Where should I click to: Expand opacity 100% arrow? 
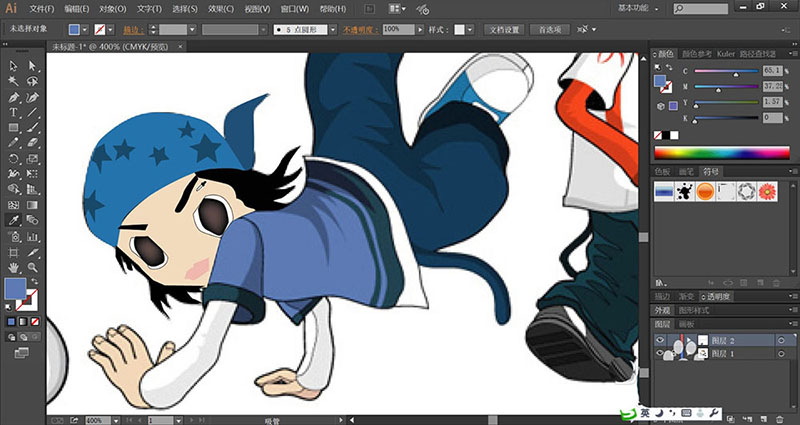[420, 30]
